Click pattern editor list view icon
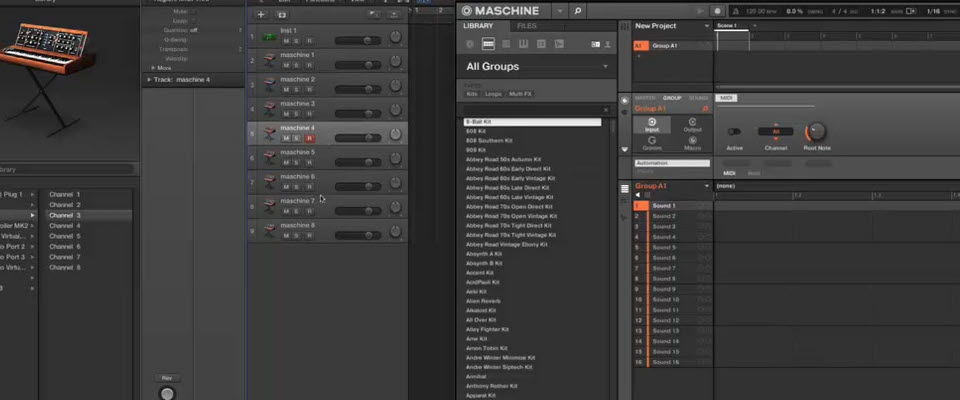The height and width of the screenshot is (400, 960). (x=624, y=189)
